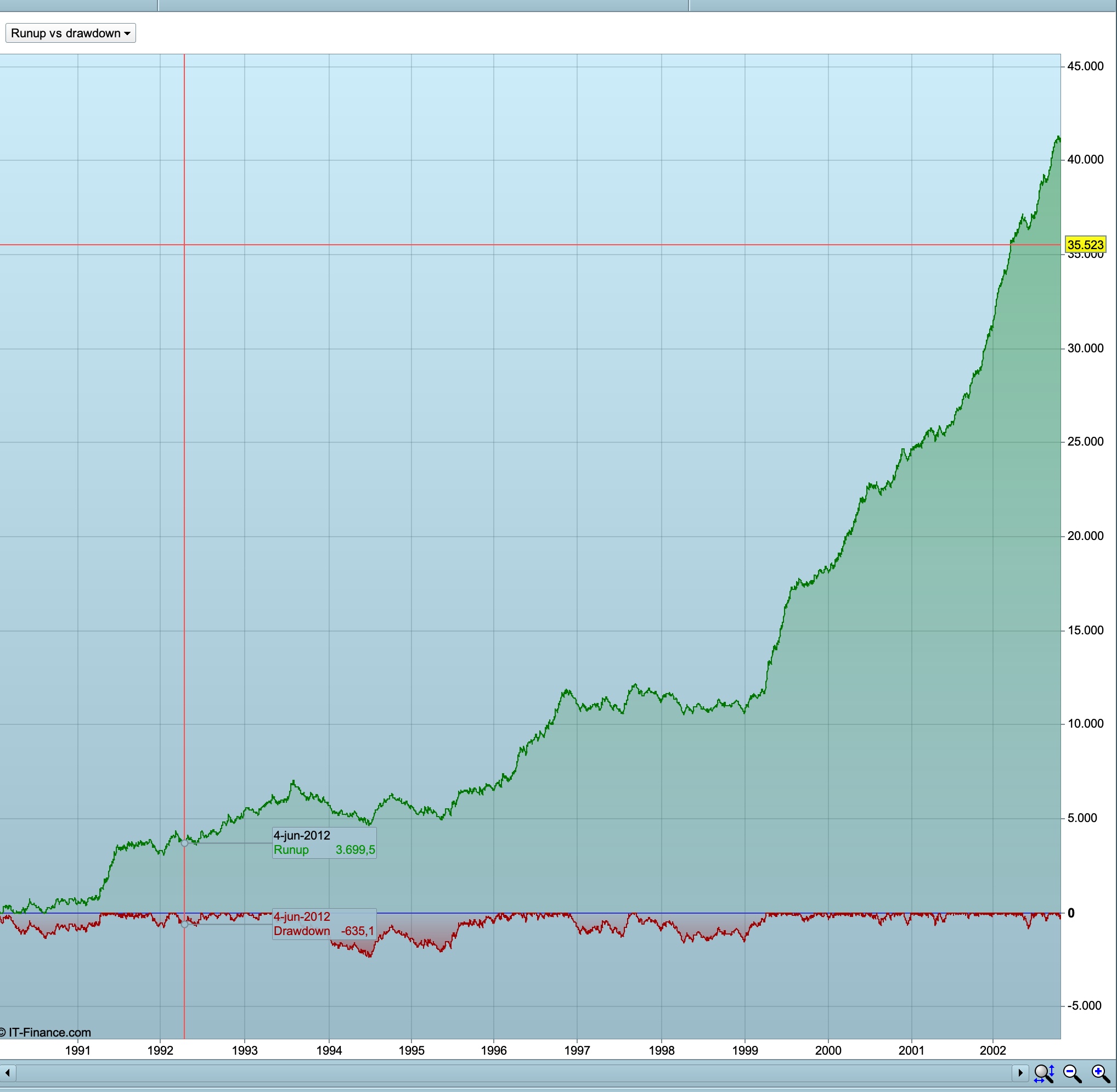This screenshot has height=1092, width=1117.
Task: Click the drawdown marker dot on crosshair
Action: tap(184, 924)
